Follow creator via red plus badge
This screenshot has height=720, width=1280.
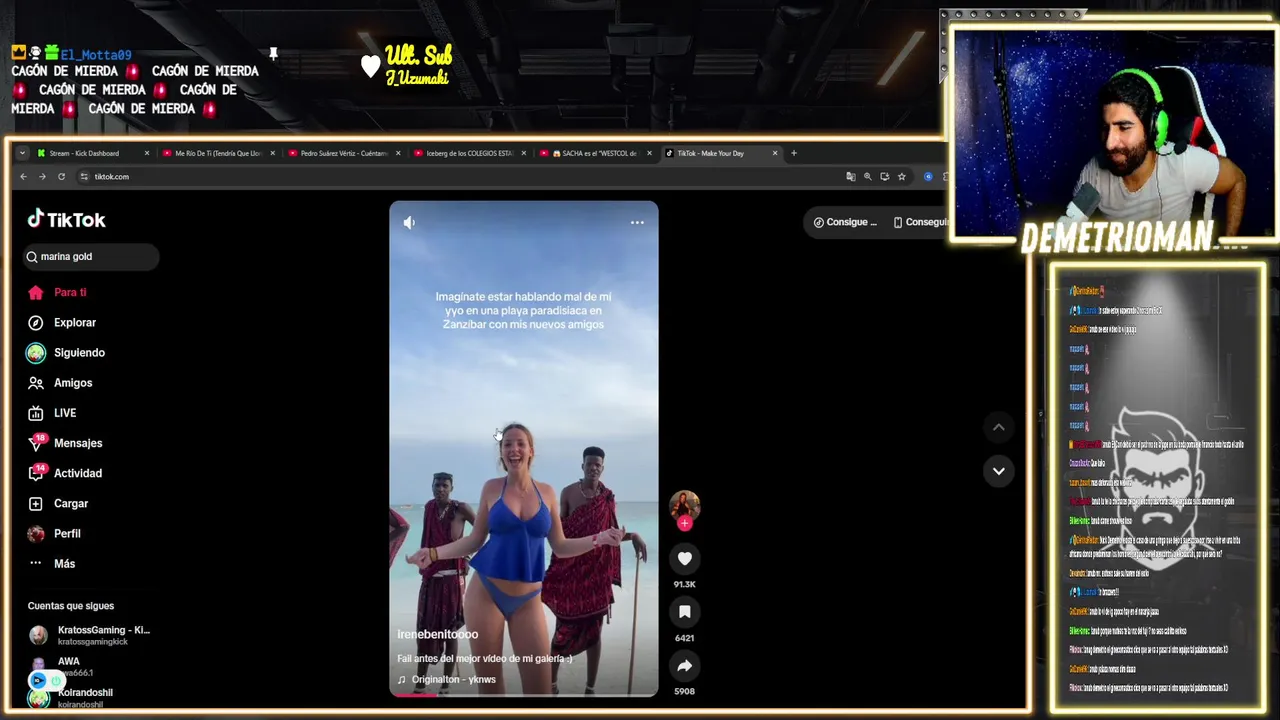(684, 523)
